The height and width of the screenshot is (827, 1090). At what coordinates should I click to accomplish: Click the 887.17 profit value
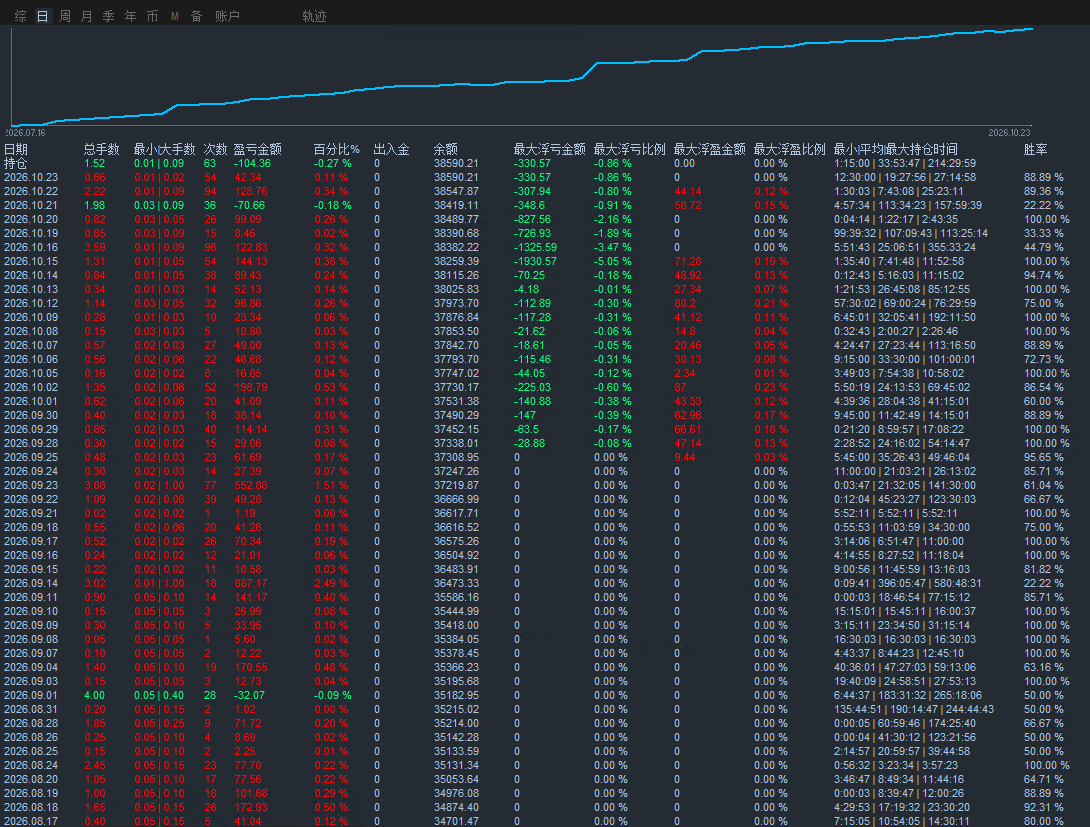[x=250, y=583]
